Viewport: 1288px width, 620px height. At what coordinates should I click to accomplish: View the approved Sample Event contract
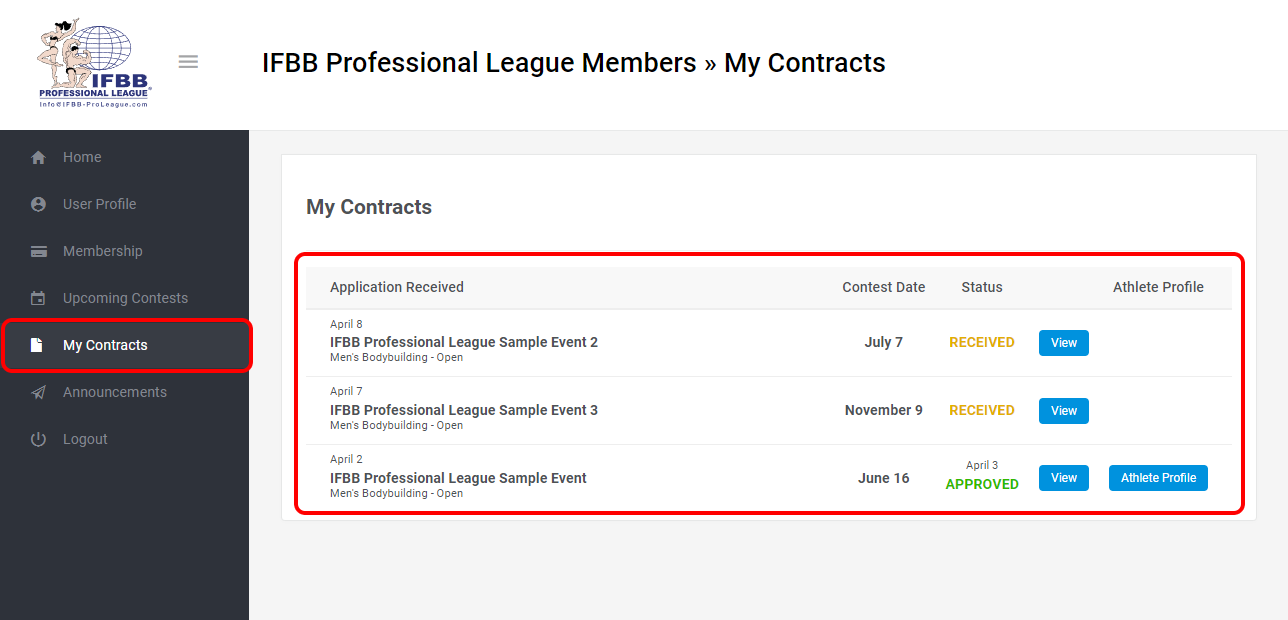(1063, 478)
